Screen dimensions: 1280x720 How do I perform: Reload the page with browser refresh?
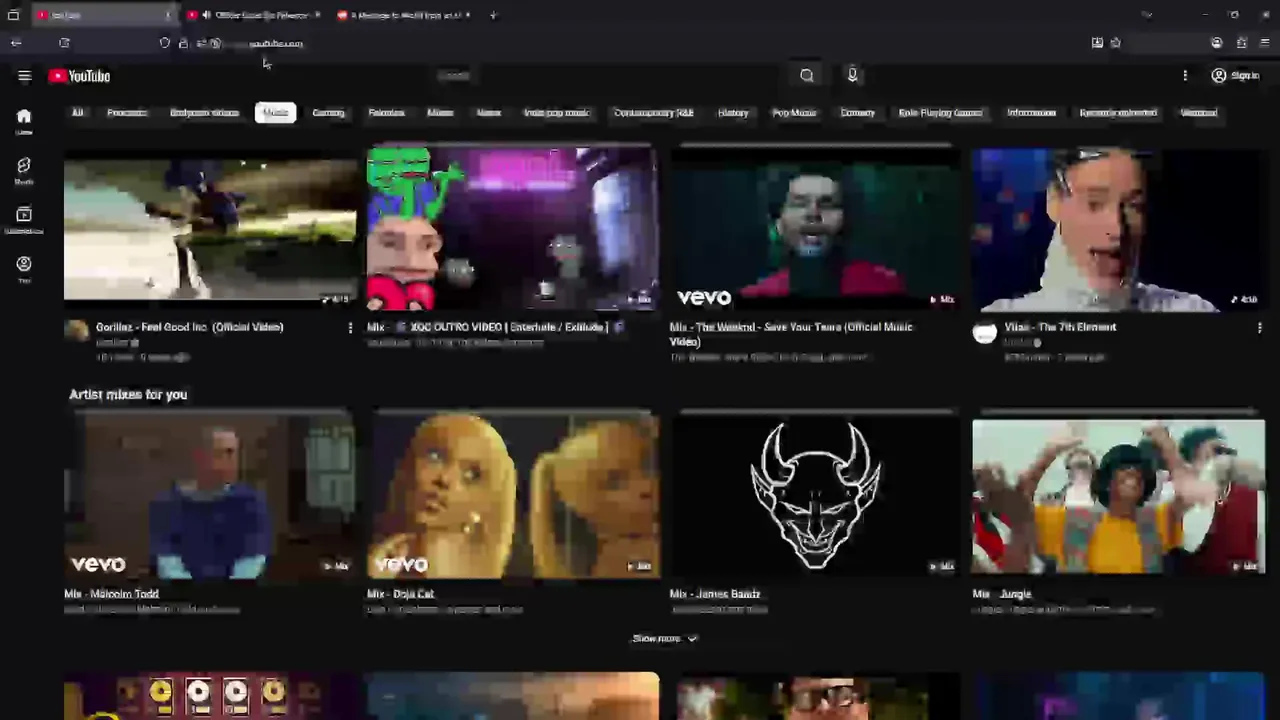[x=64, y=43]
